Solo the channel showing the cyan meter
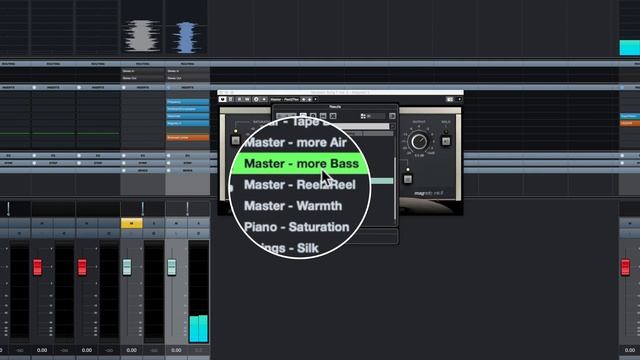This screenshot has width=640, height=360. [x=199, y=223]
